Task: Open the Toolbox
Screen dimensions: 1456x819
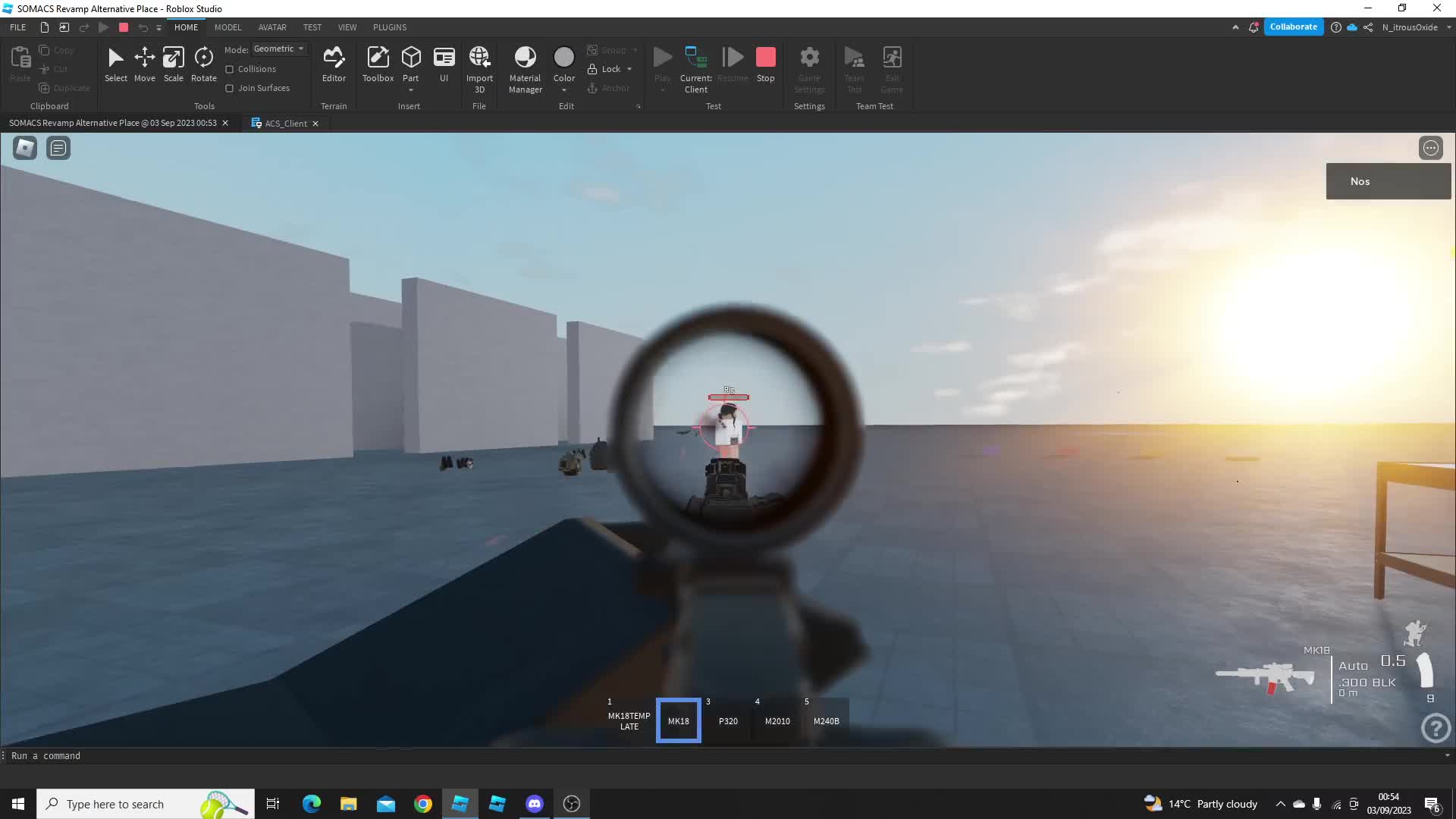Action: point(378,64)
